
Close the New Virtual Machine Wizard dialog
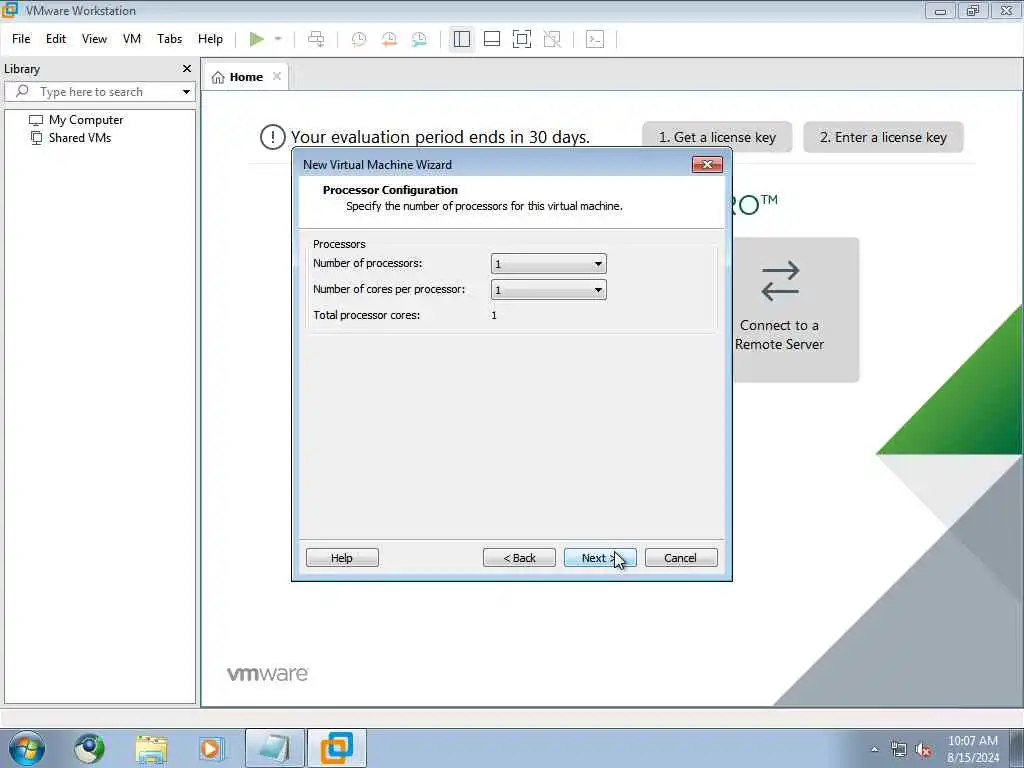point(707,165)
